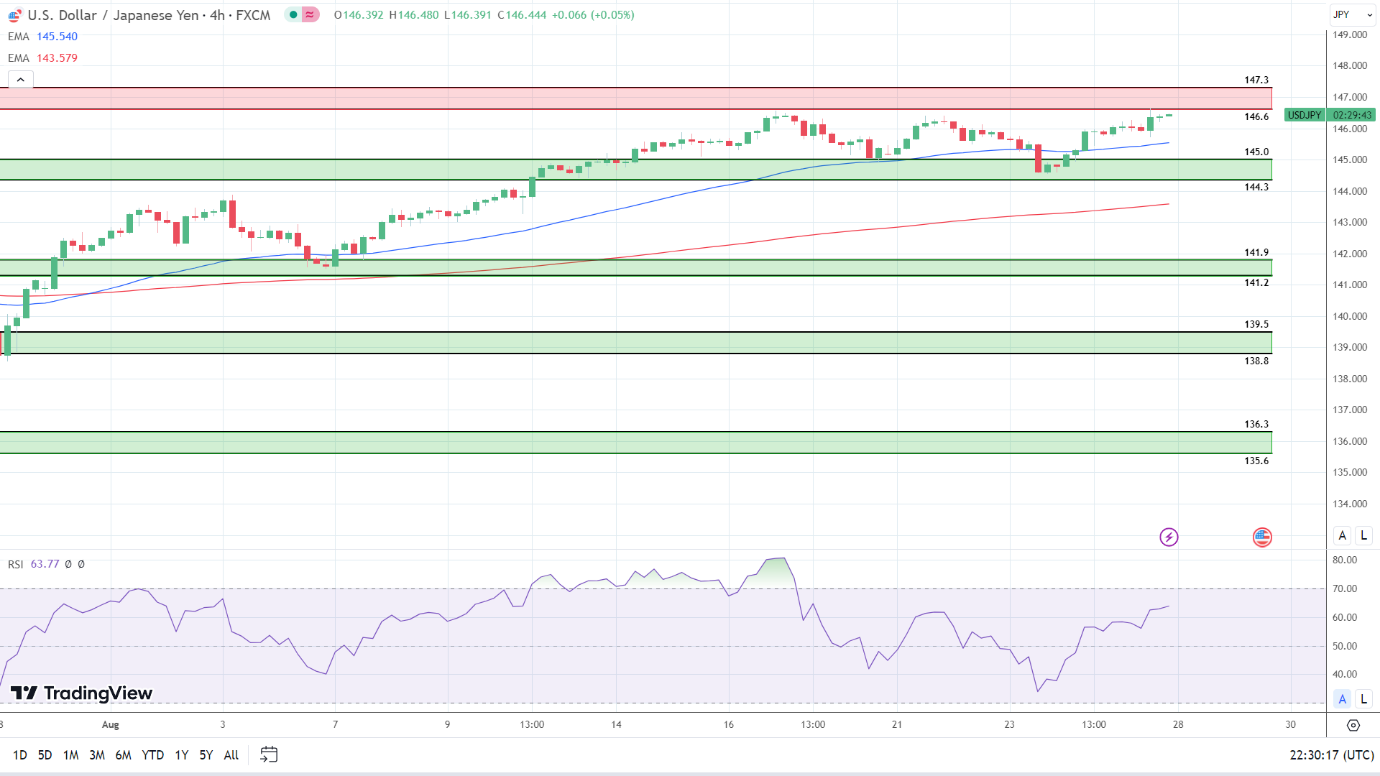Toggle log scale on the RSI pane

tap(1363, 698)
